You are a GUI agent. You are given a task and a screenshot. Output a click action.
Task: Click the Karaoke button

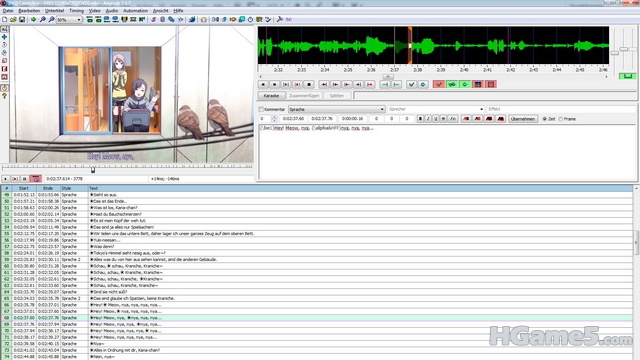(x=271, y=96)
